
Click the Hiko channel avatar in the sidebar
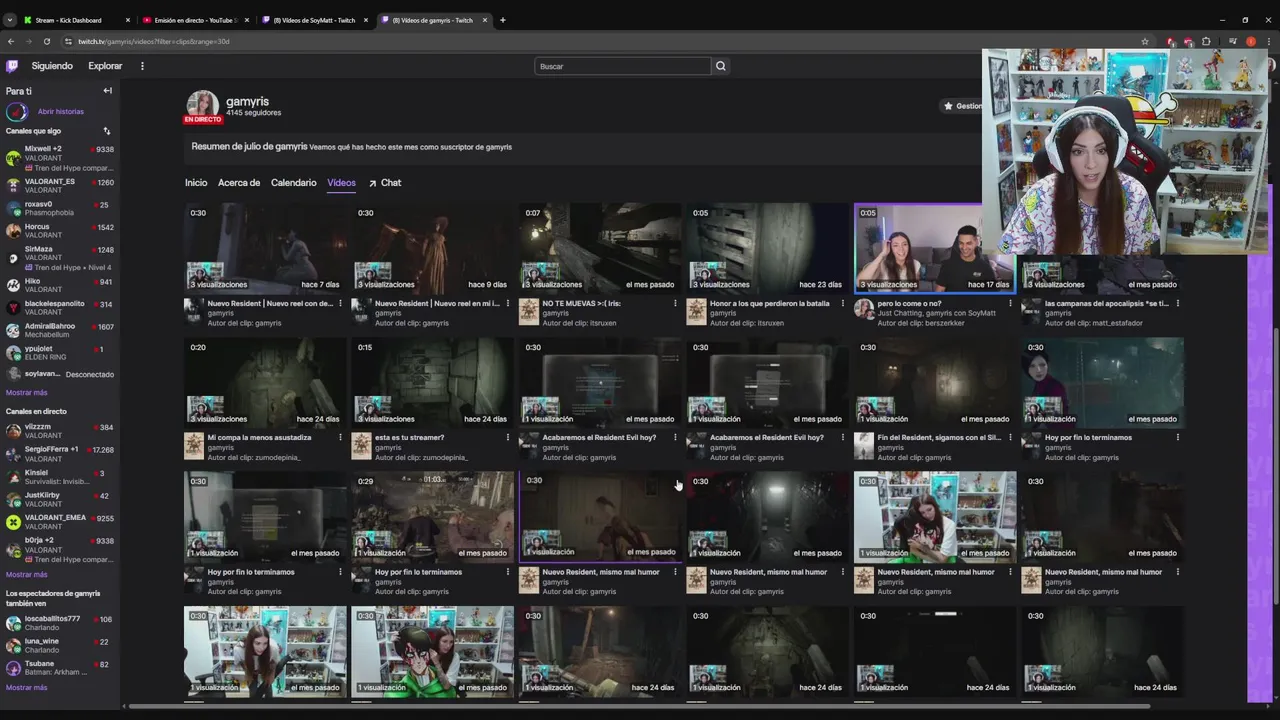coord(13,286)
